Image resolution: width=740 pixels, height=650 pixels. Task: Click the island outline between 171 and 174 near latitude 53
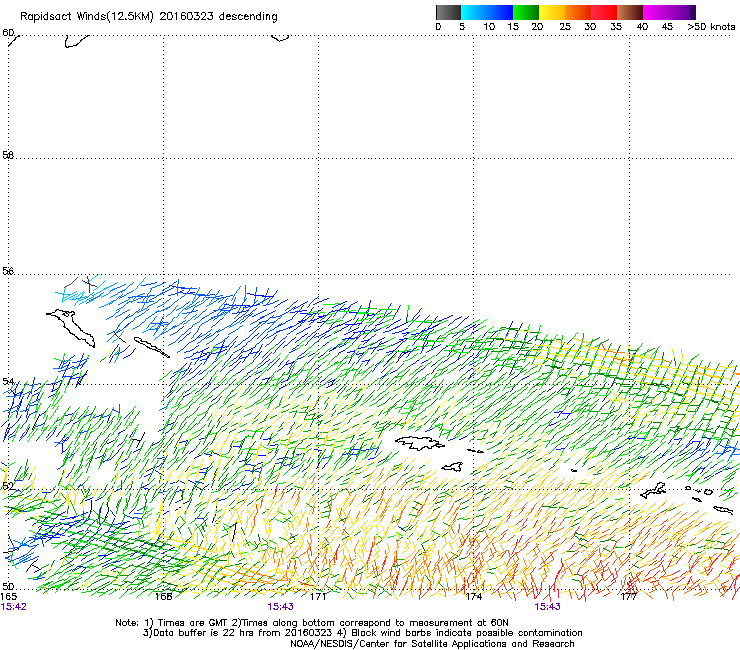coord(420,443)
